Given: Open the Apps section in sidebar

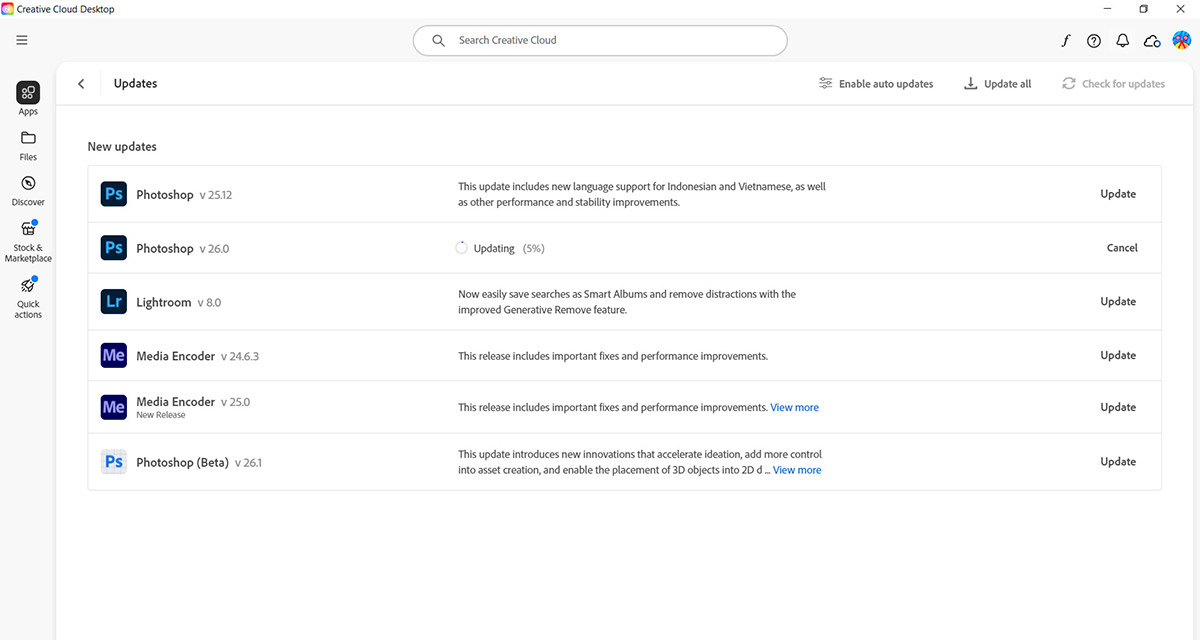Looking at the screenshot, I should pyautogui.click(x=28, y=99).
